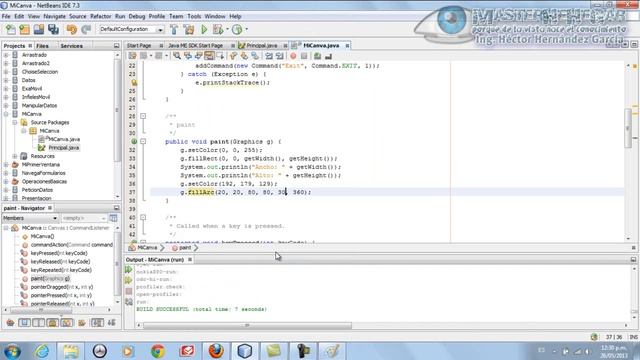Image resolution: width=640 pixels, height=360 pixels.
Task: Click the New File toolbar icon
Action: point(11,29)
